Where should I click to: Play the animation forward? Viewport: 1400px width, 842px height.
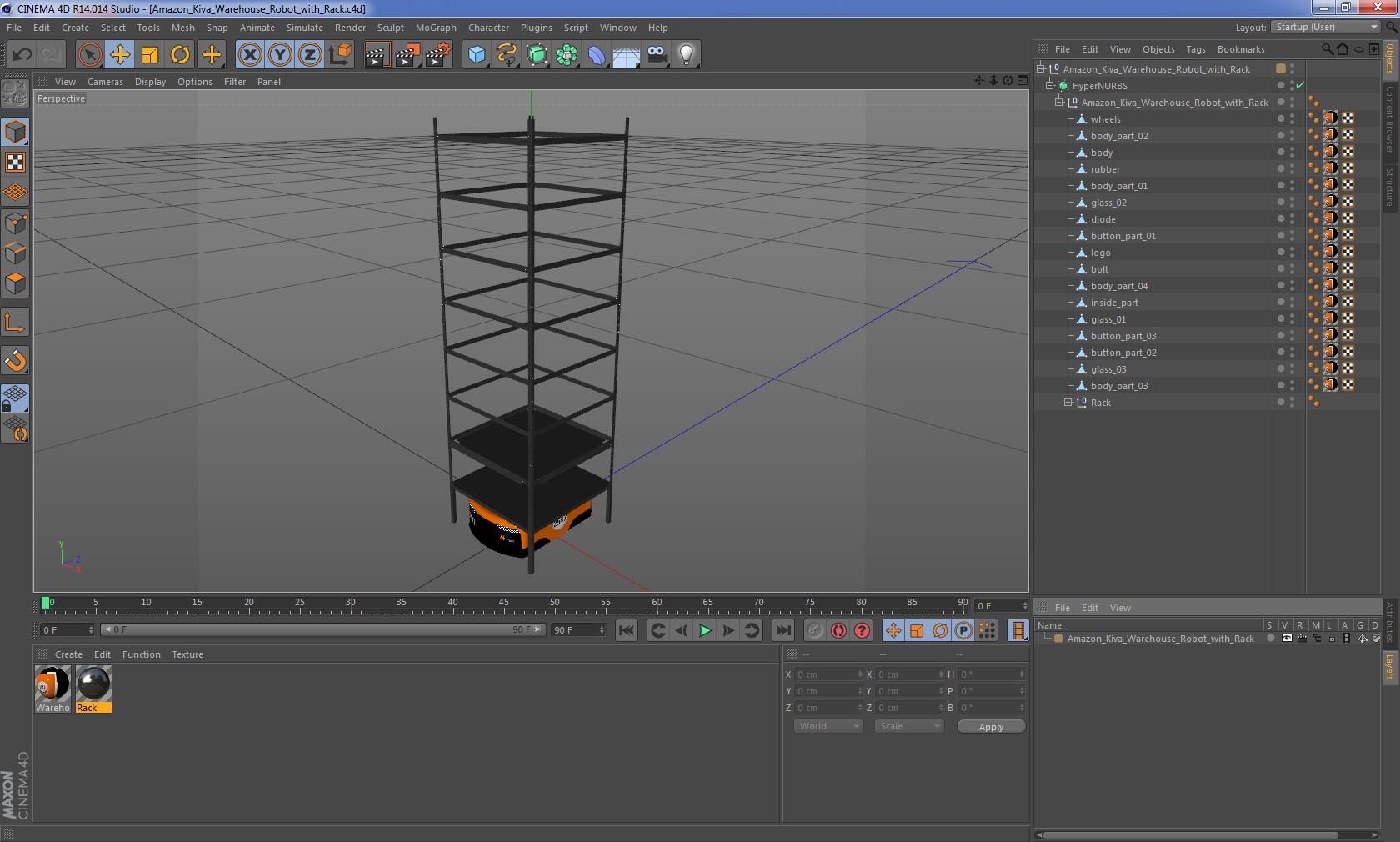pos(705,630)
